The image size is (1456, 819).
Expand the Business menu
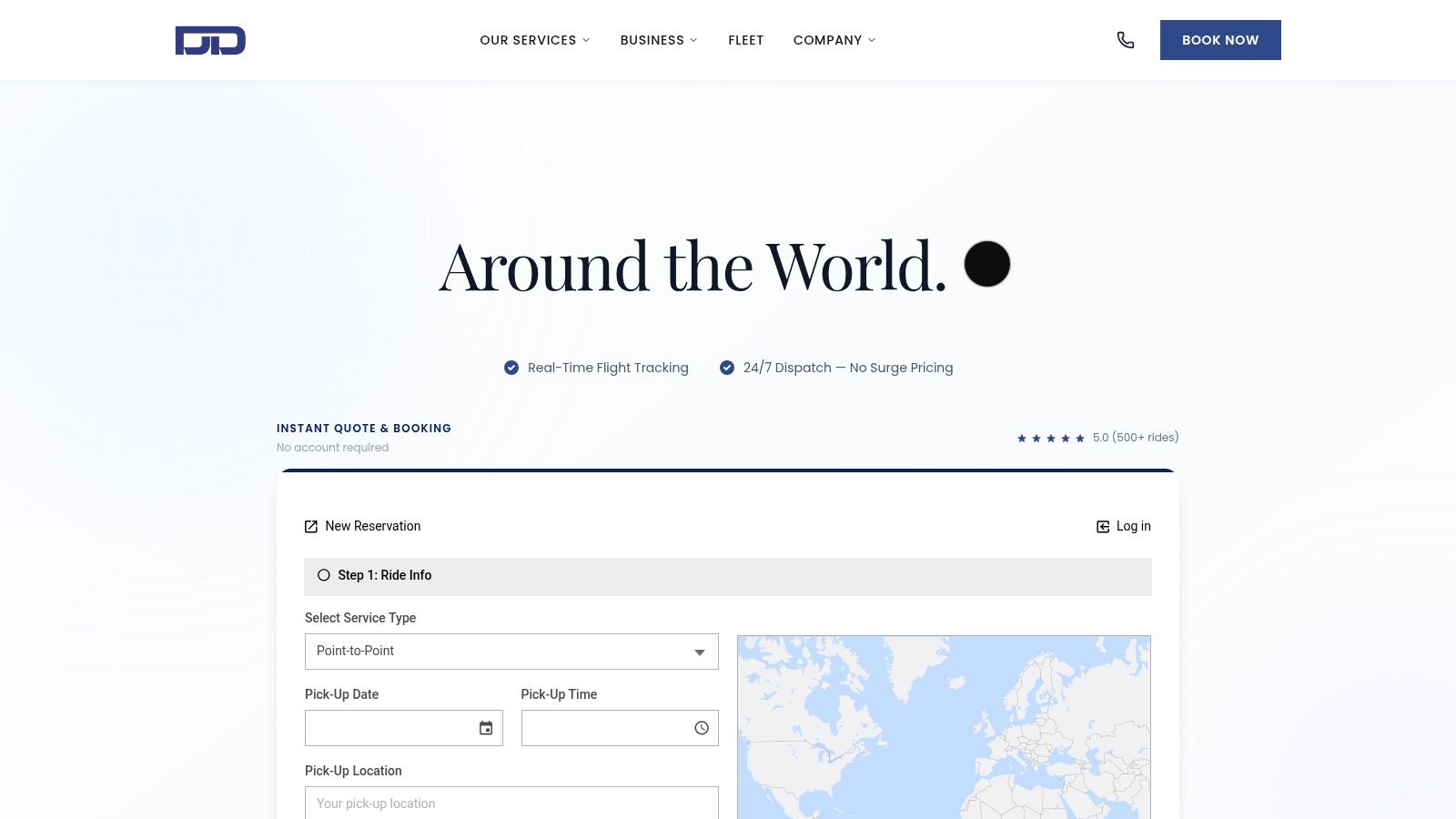click(659, 40)
